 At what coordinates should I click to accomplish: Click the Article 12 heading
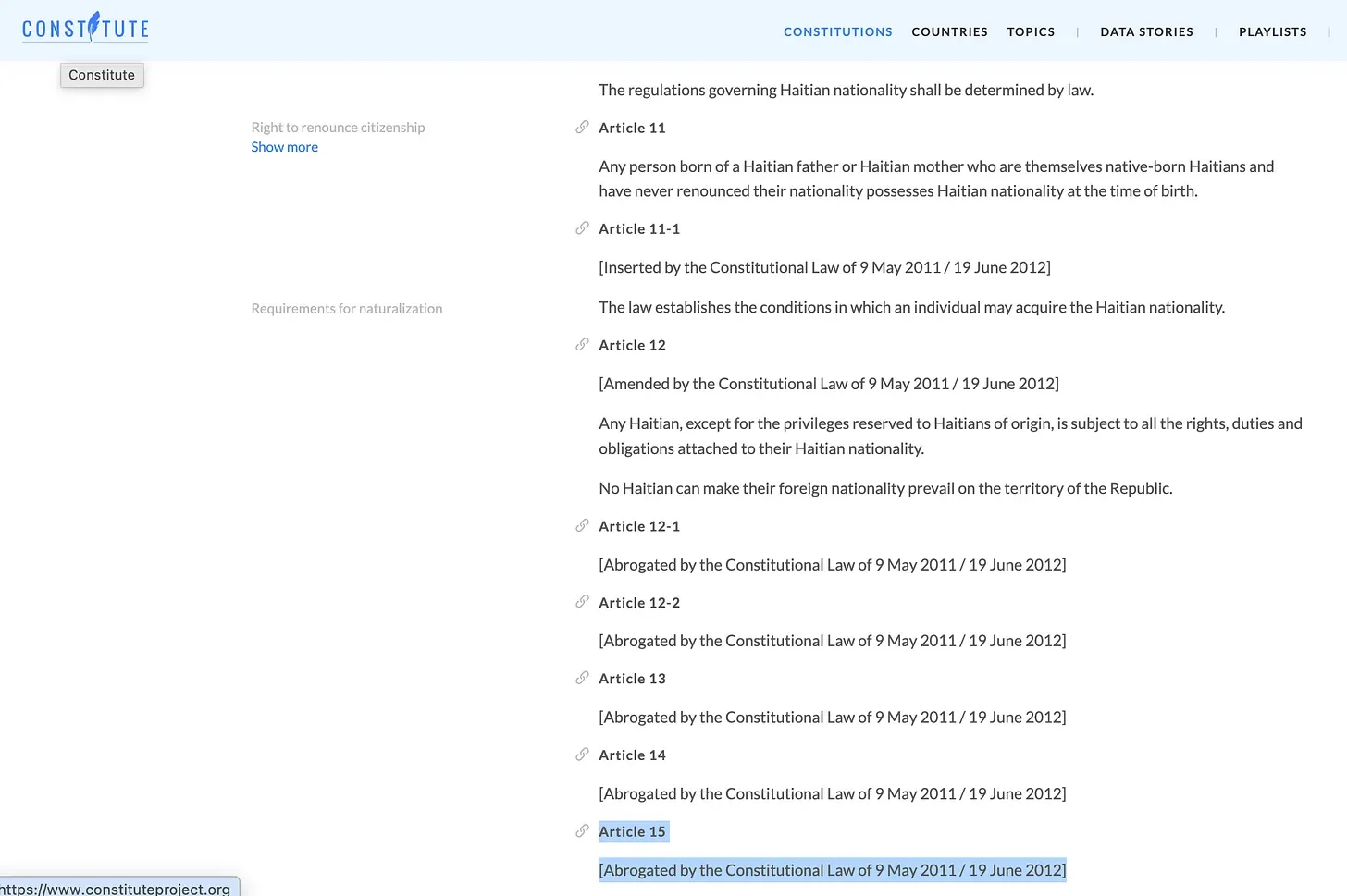[632, 345]
